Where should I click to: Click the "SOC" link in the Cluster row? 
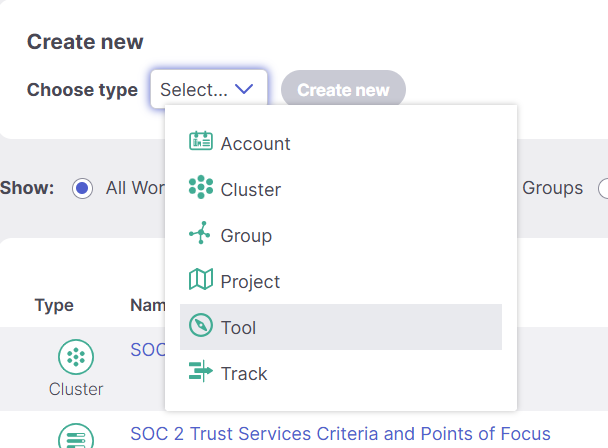click(x=146, y=350)
